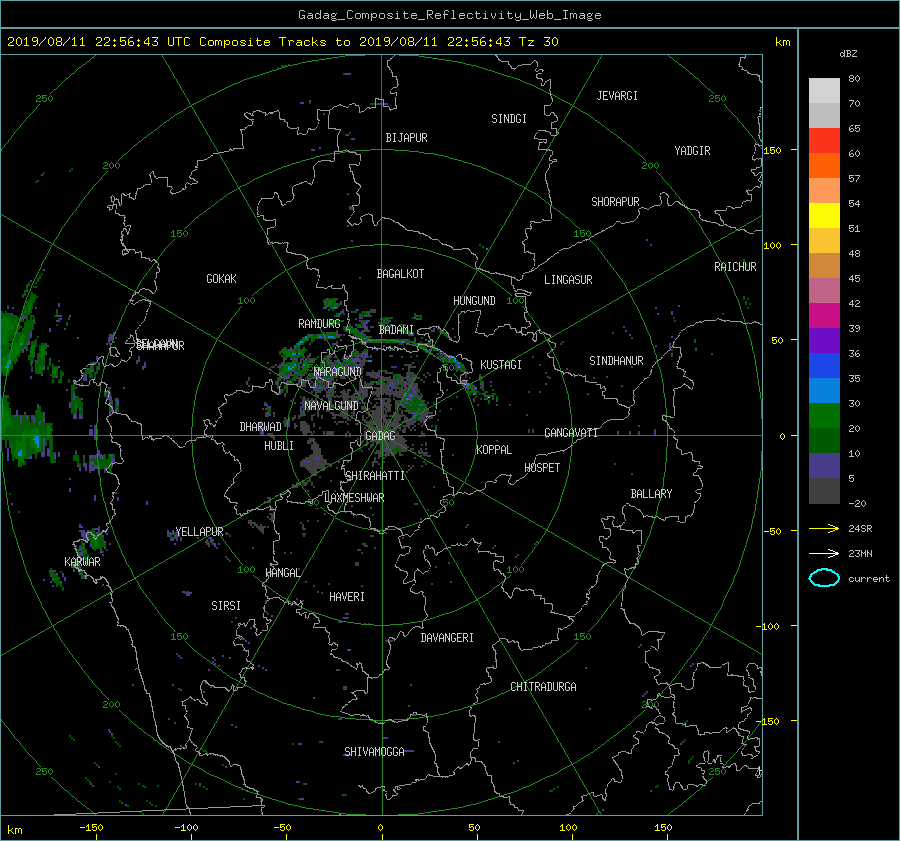Click the LAXMESHWAR city label
The height and width of the screenshot is (841, 900).
click(354, 498)
